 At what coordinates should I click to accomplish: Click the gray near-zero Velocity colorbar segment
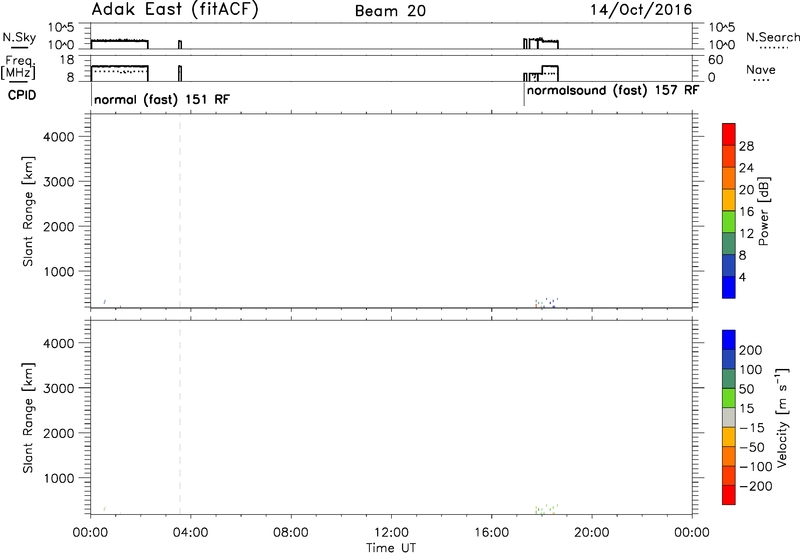(x=729, y=417)
